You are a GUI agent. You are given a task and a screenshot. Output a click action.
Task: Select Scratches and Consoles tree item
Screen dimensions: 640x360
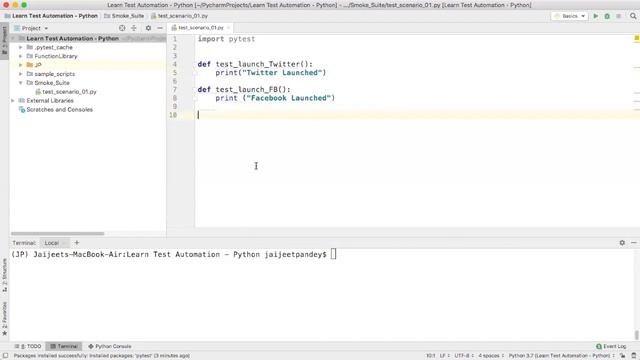point(60,109)
